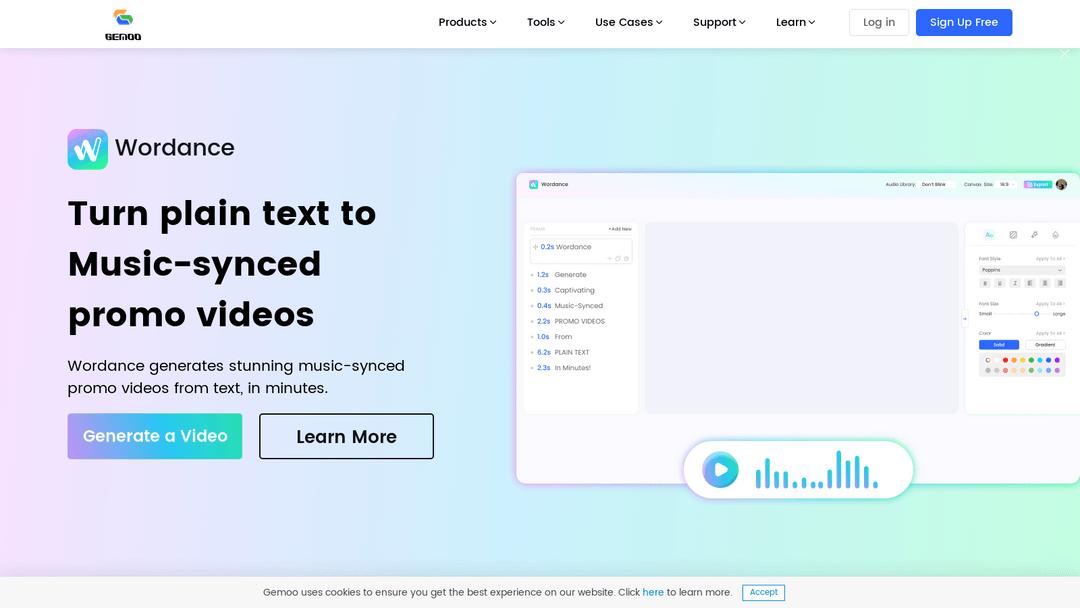
Task: Click the audio waveform bars
Action: (x=816, y=470)
